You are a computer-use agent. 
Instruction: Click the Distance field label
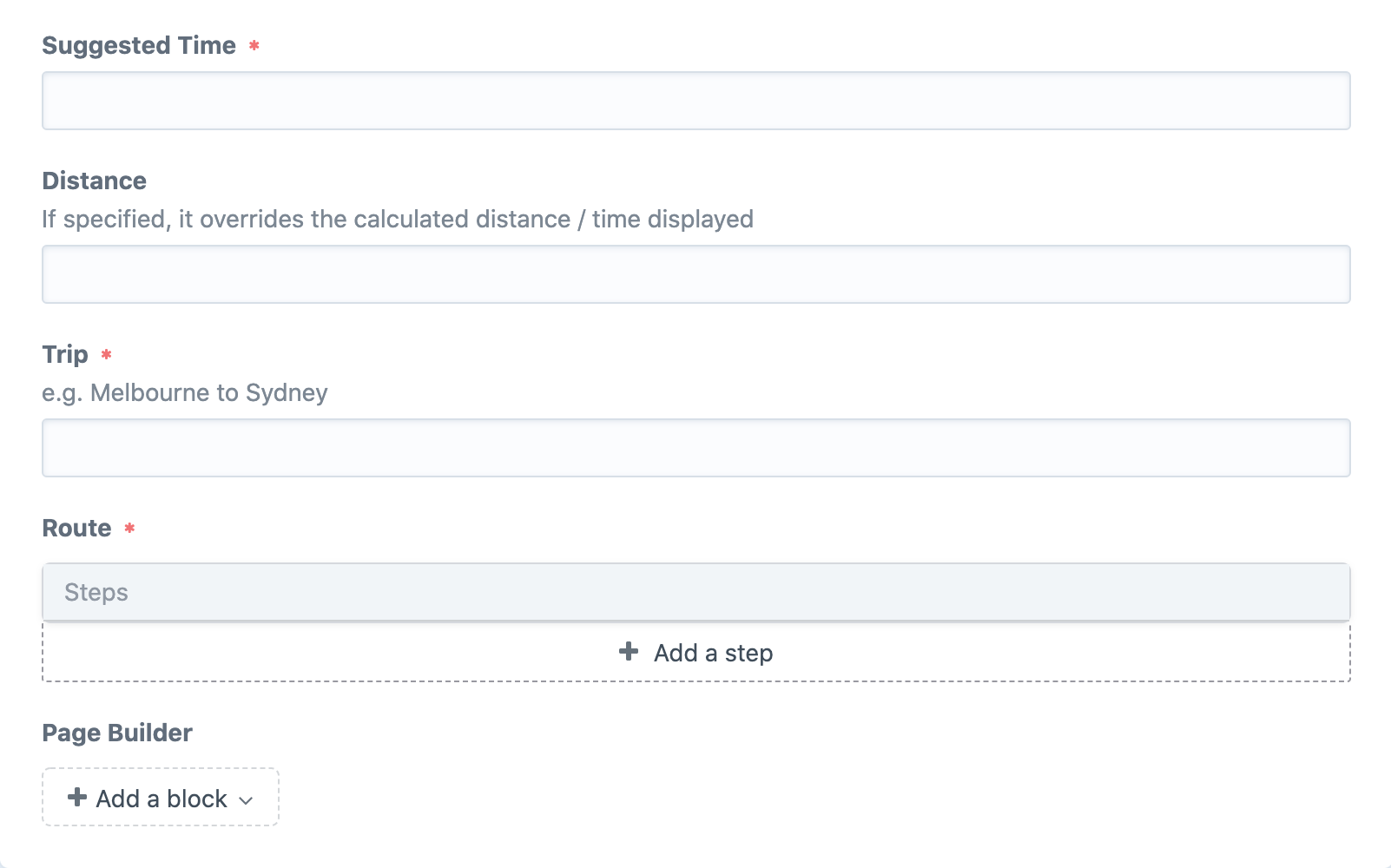tap(95, 181)
